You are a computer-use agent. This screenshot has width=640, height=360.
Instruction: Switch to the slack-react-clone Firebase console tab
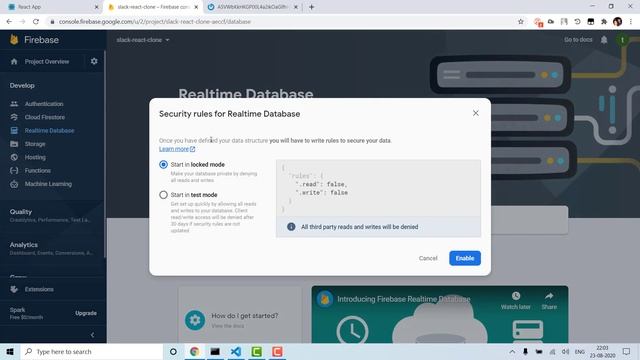click(x=153, y=7)
